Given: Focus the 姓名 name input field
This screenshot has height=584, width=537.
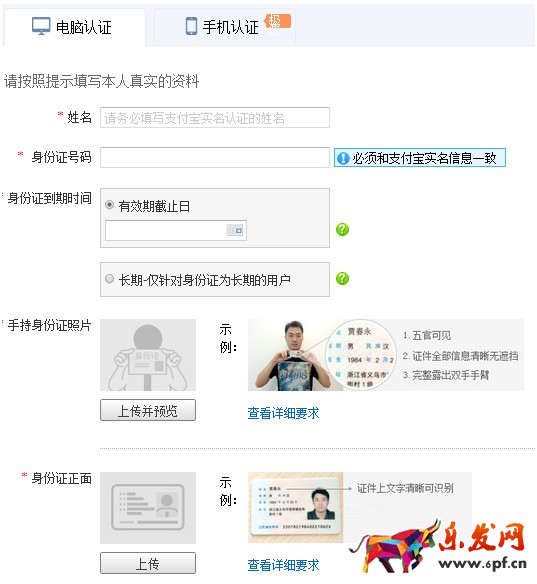Looking at the screenshot, I should coord(215,117).
